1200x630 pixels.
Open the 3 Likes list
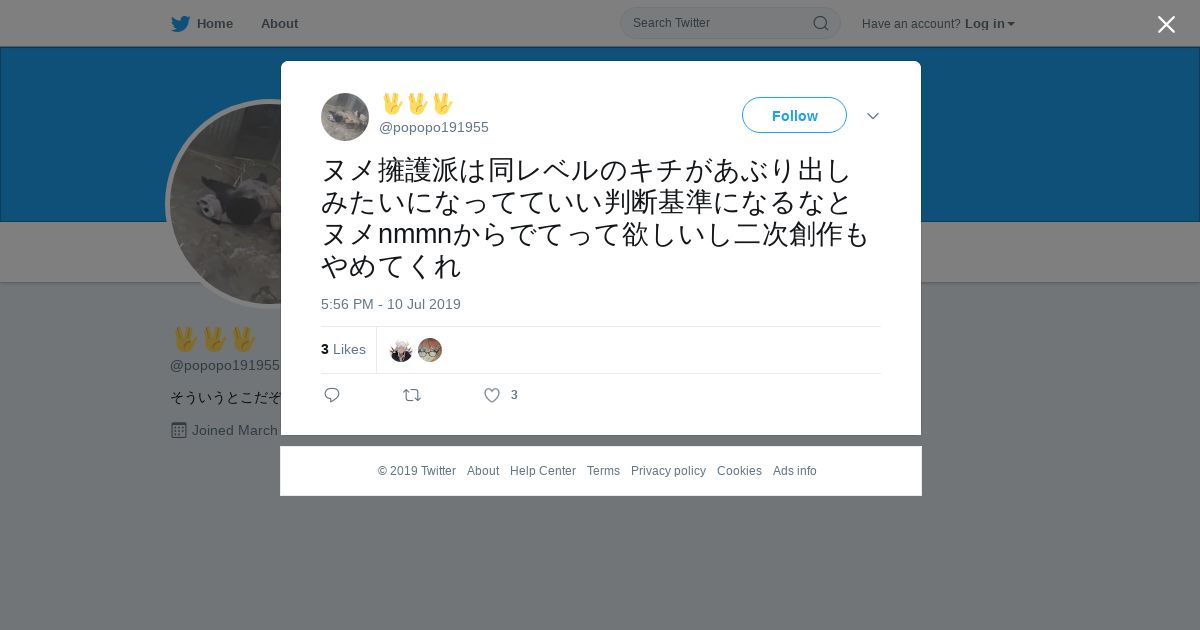343,349
